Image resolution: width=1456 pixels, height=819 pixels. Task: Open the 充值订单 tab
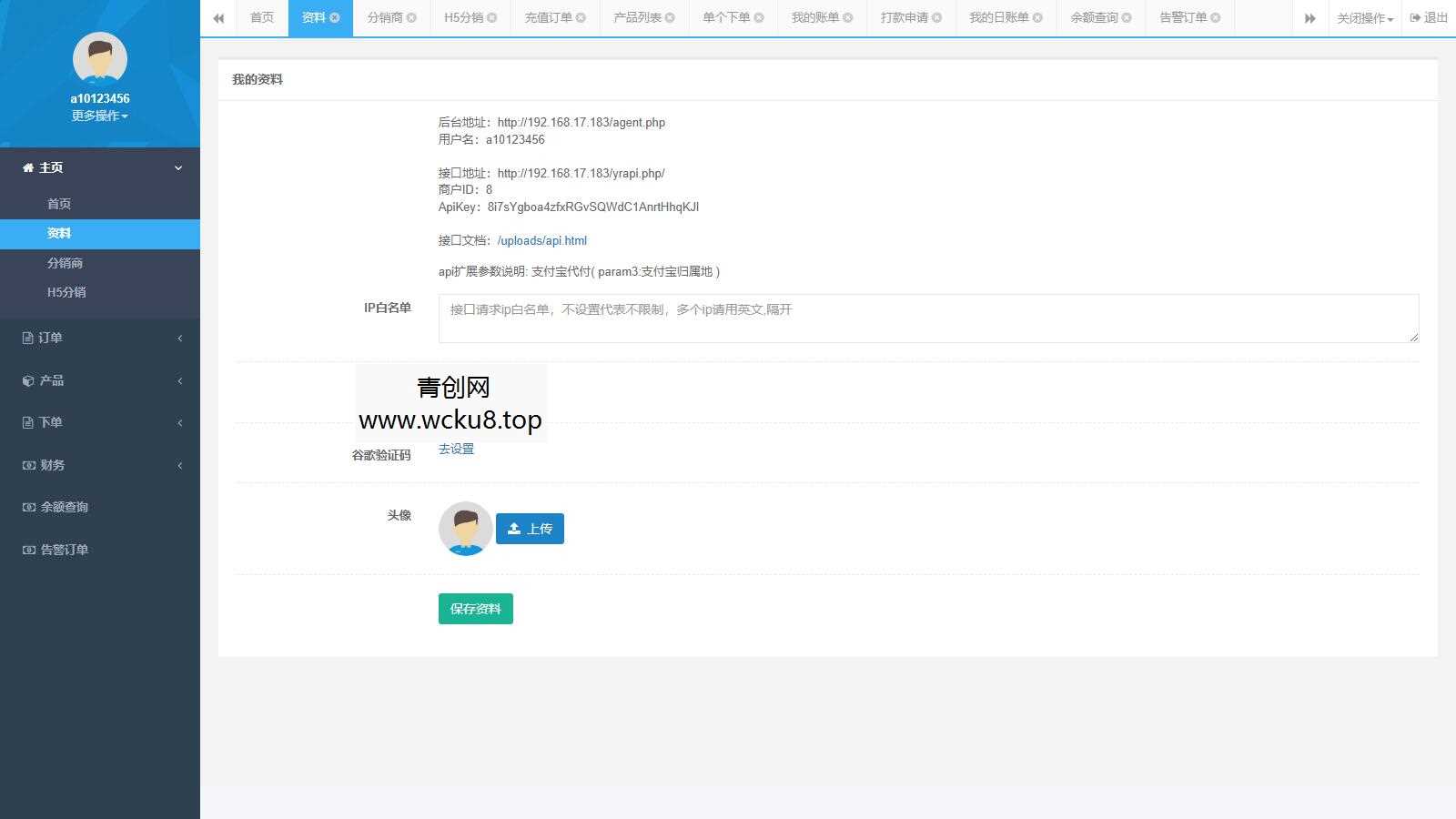point(549,16)
